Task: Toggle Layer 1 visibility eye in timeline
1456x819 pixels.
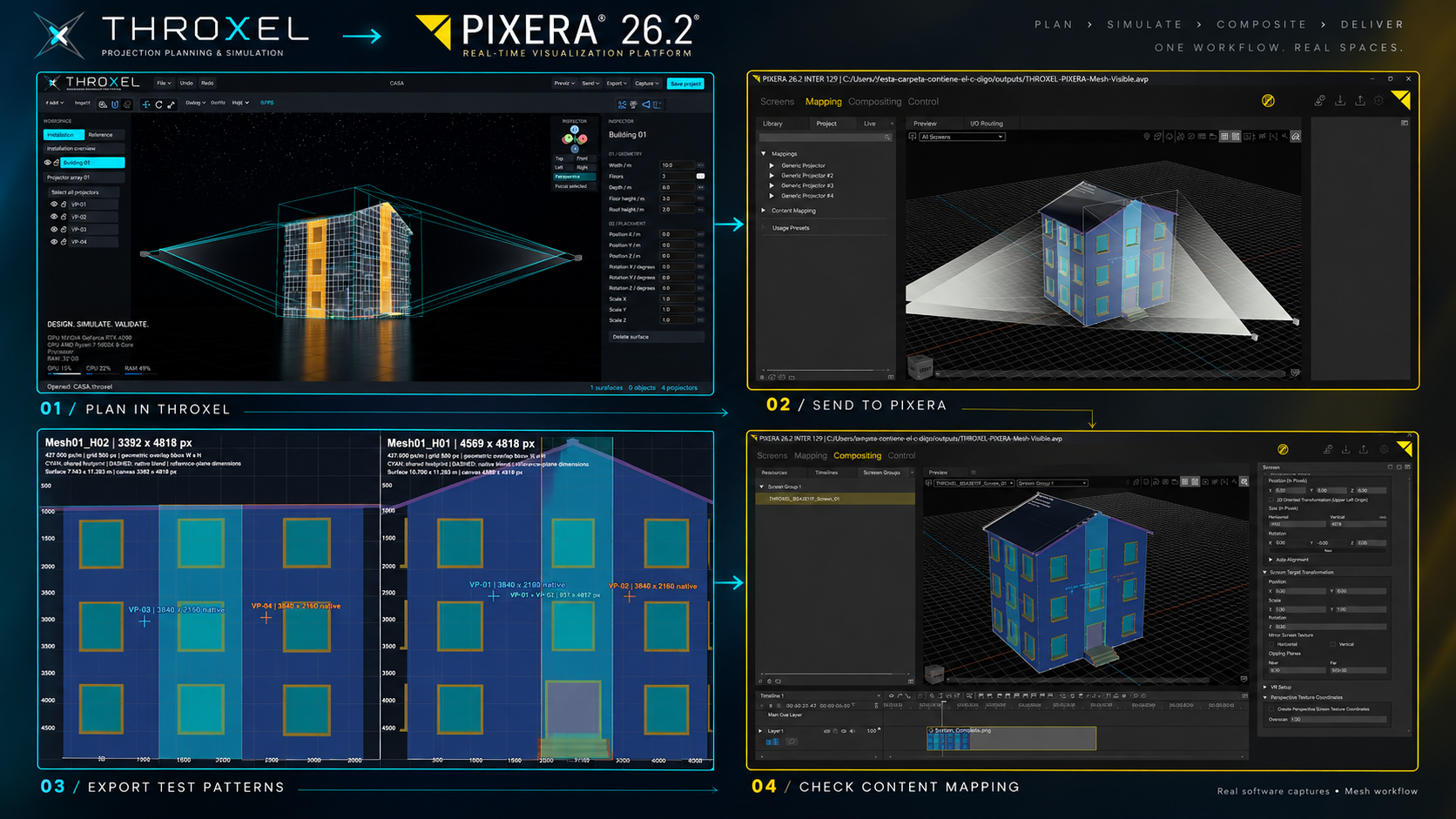Action: [844, 731]
